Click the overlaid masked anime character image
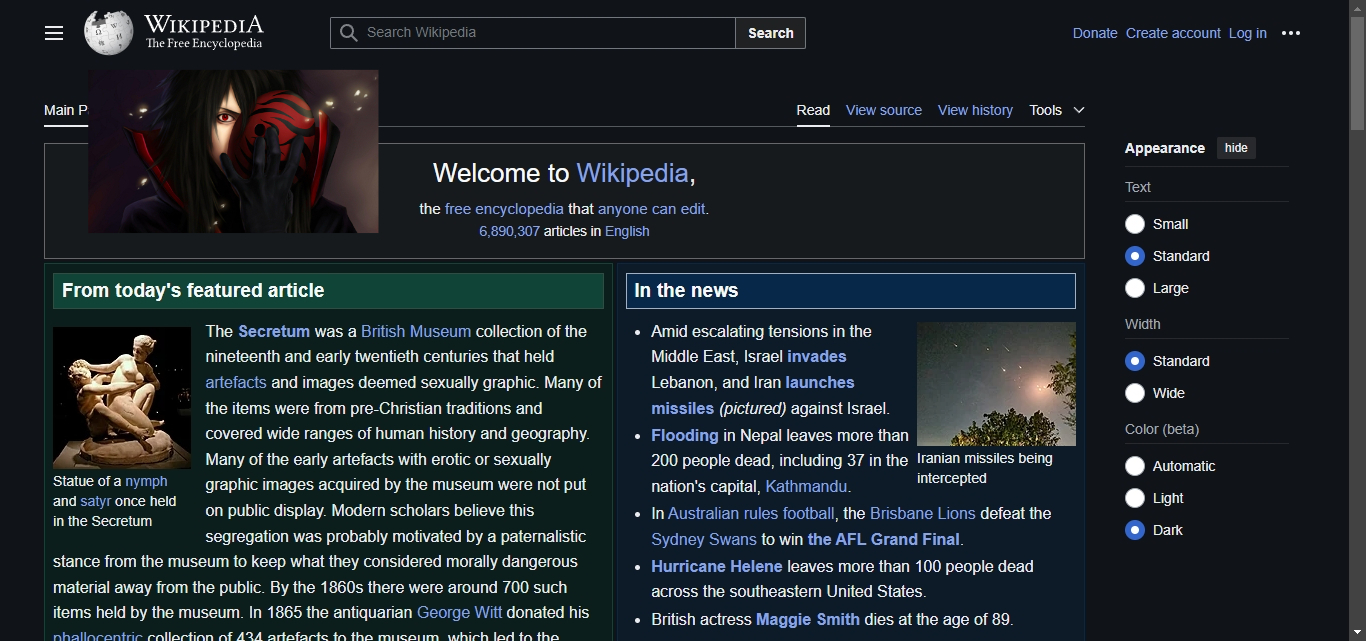Screen dimensions: 1366x641 point(233,151)
